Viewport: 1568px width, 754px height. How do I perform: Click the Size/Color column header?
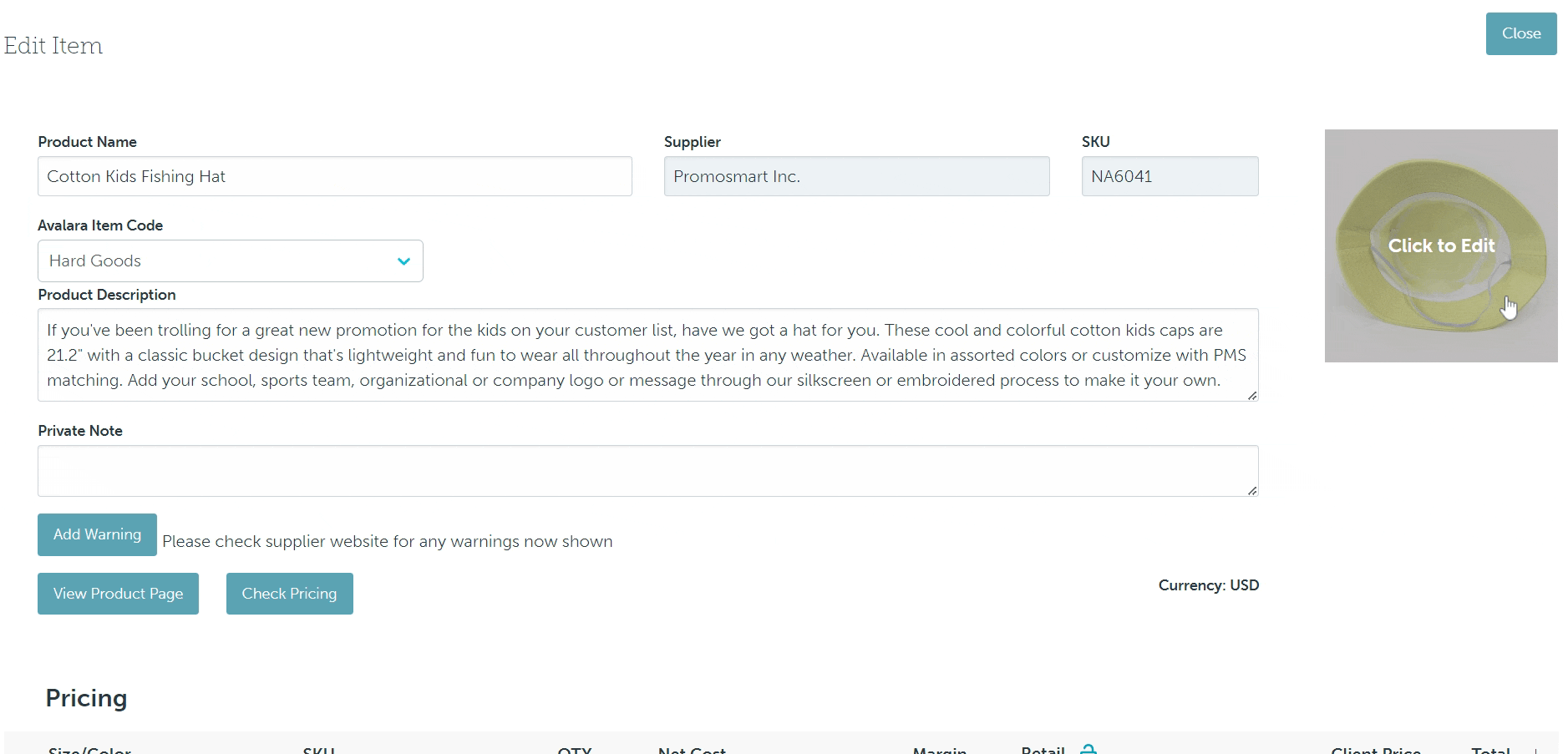coord(89,750)
